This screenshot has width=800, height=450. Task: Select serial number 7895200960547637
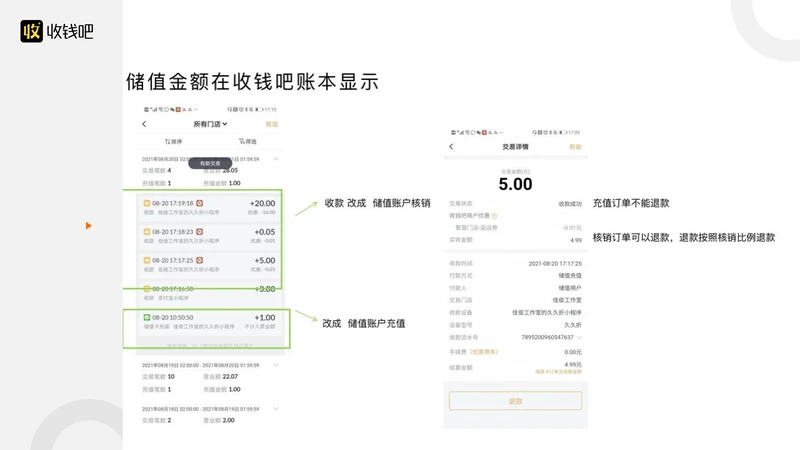547,337
